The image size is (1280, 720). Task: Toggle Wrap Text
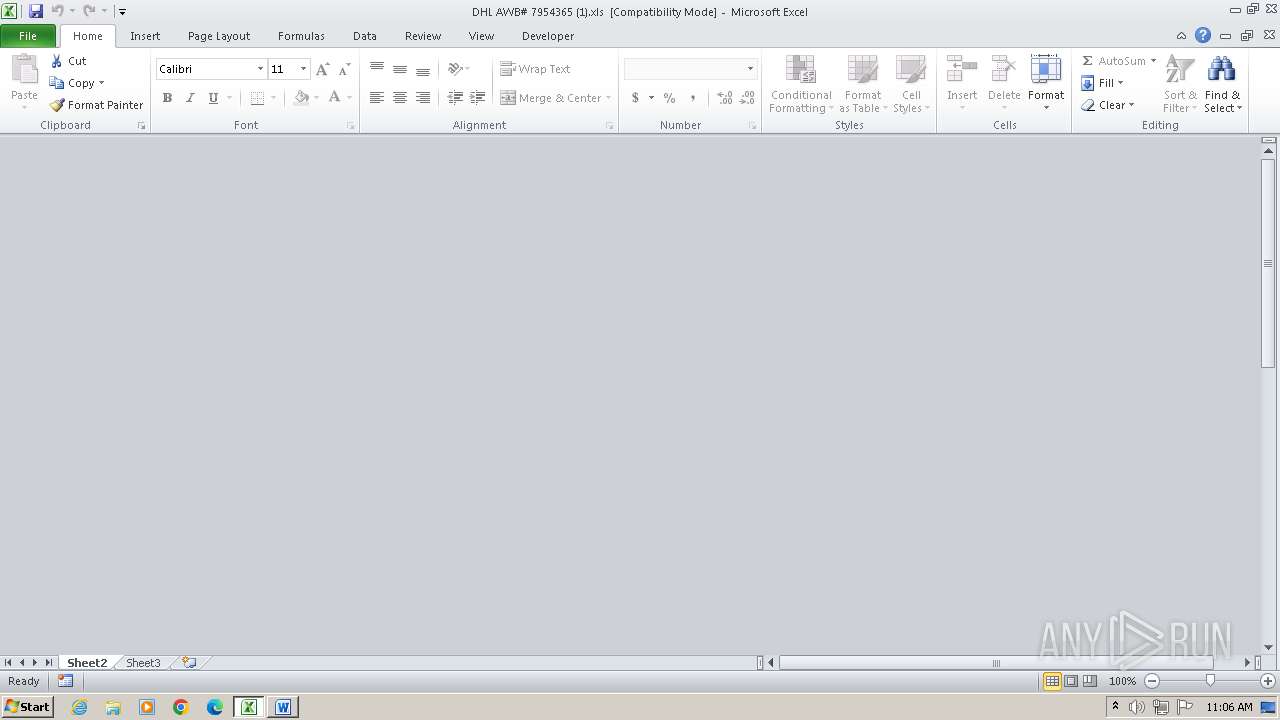tap(536, 69)
